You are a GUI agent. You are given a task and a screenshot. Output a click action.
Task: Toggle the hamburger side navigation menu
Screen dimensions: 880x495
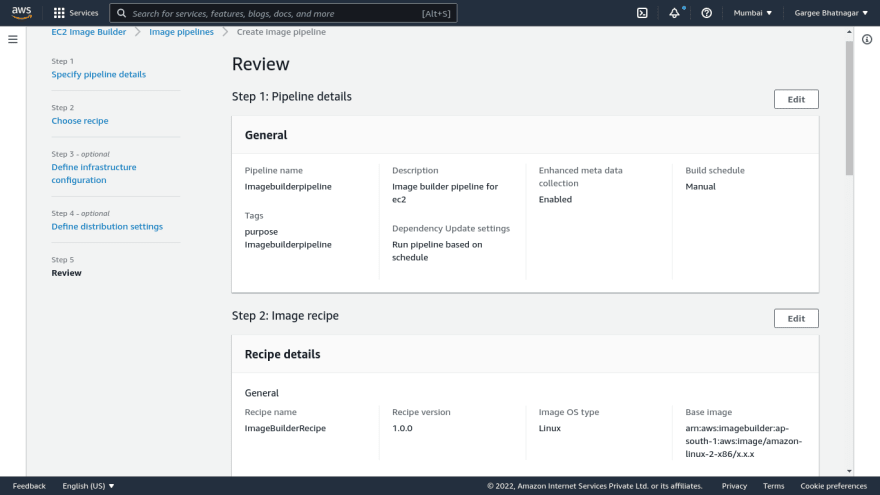tap(13, 39)
